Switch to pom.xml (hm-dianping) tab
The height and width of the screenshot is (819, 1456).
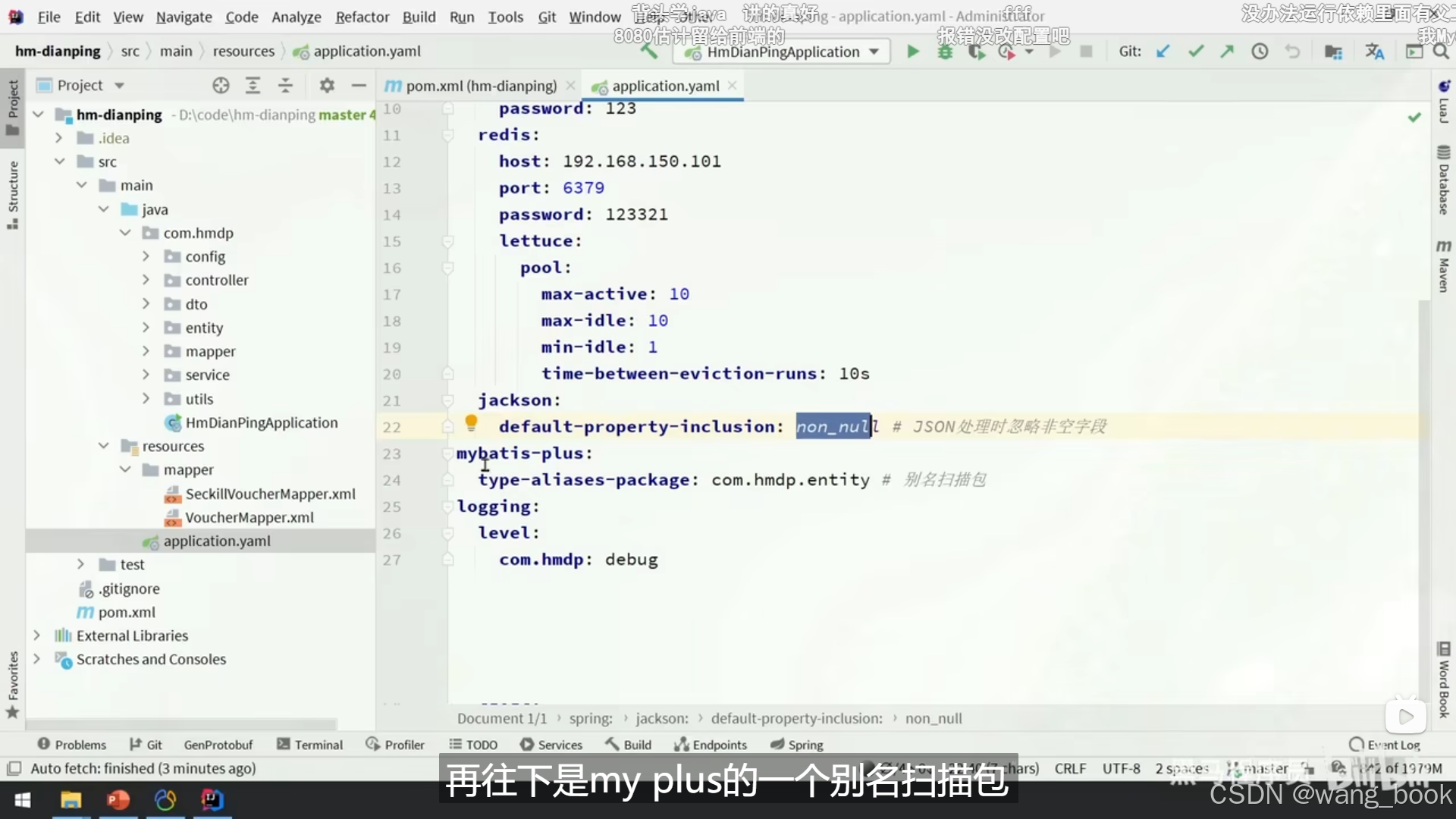point(481,86)
